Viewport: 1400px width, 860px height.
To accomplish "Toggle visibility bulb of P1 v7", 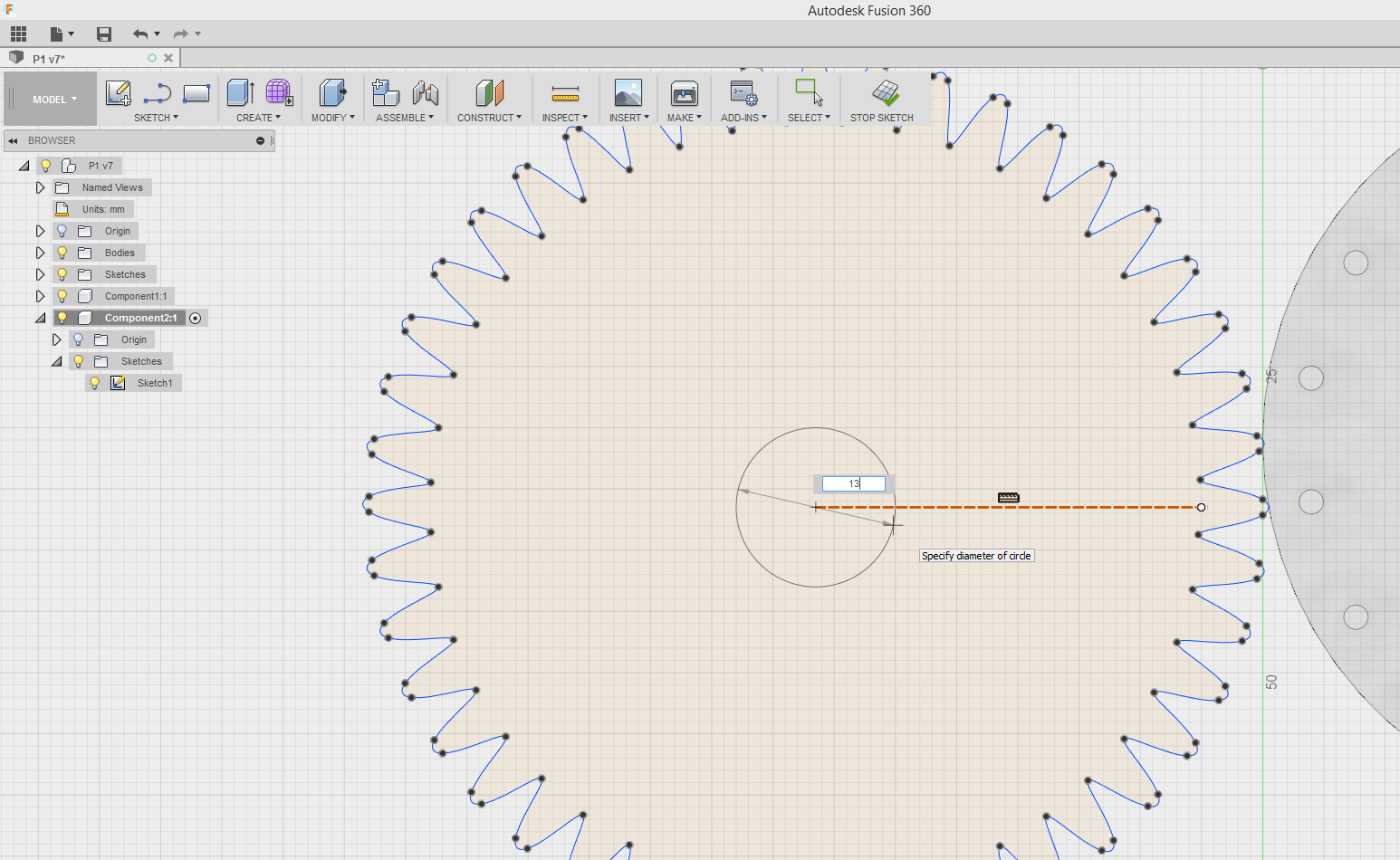I will [45, 166].
